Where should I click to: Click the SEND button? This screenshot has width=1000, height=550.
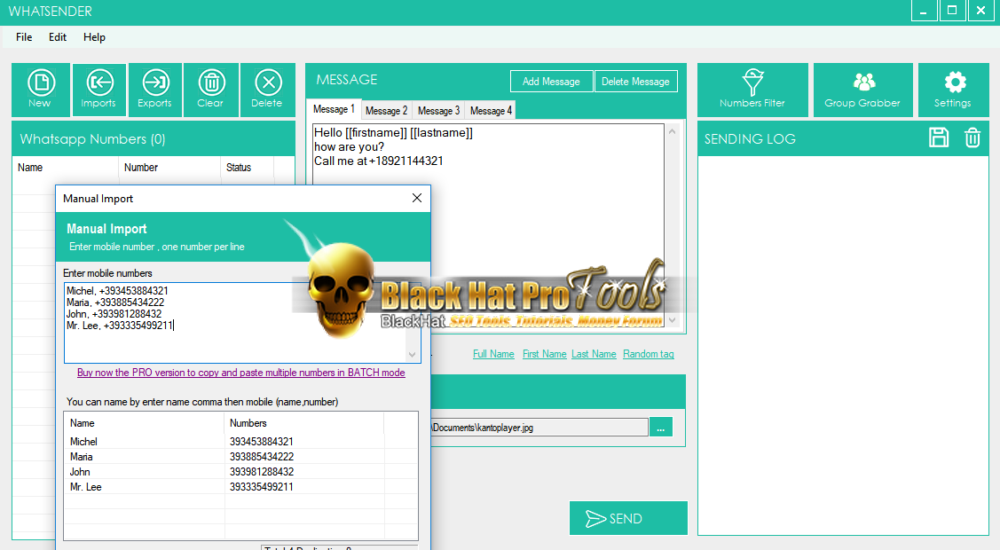click(628, 518)
